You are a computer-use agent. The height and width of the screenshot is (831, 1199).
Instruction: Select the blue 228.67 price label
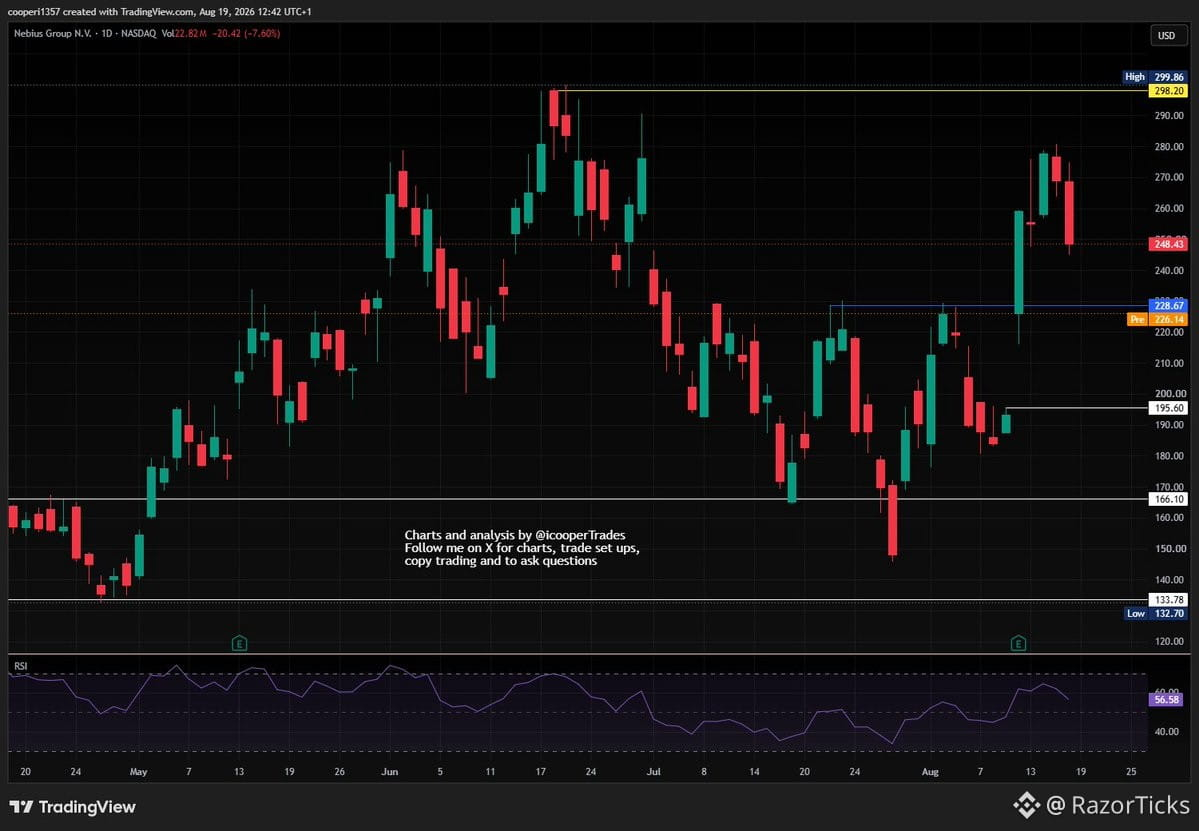tap(1168, 305)
